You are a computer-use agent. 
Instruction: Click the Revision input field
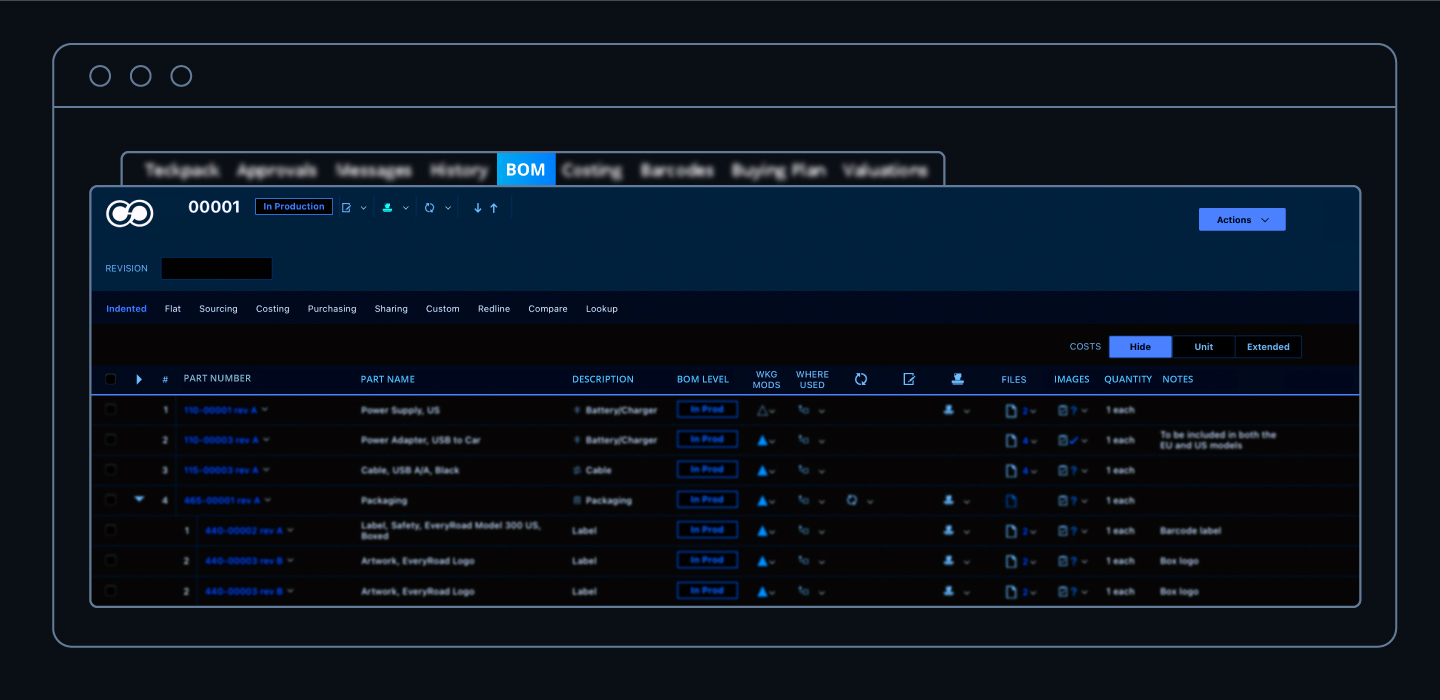[x=217, y=268]
